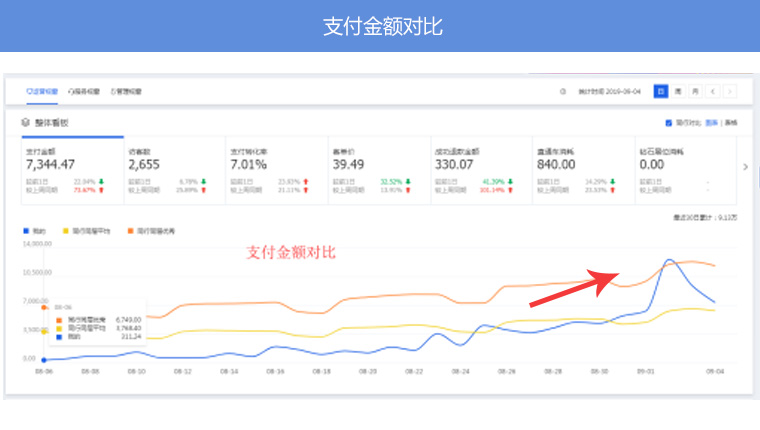Click the 整体看板 cube icon
This screenshot has width=760, height=430.
pyautogui.click(x=26, y=123)
